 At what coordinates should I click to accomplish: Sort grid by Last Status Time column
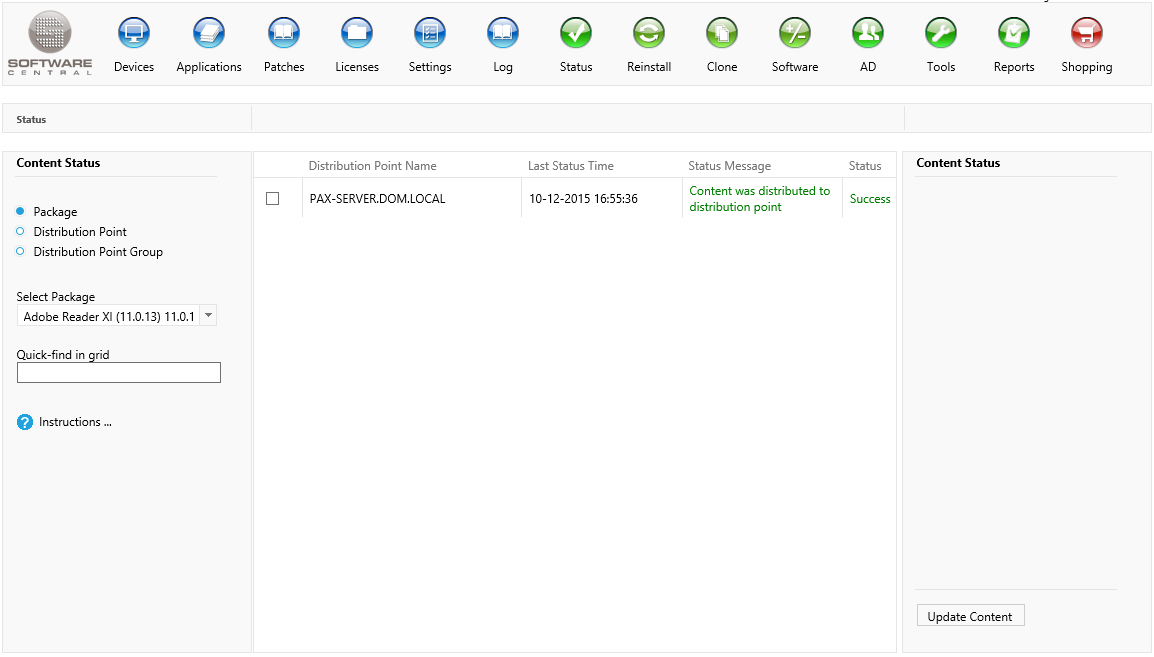[570, 166]
